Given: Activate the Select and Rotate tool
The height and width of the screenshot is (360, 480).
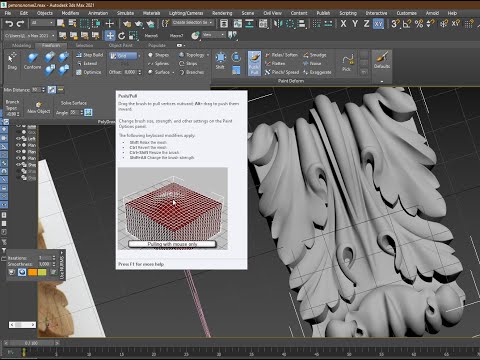Looking at the screenshot, I should (122, 36).
